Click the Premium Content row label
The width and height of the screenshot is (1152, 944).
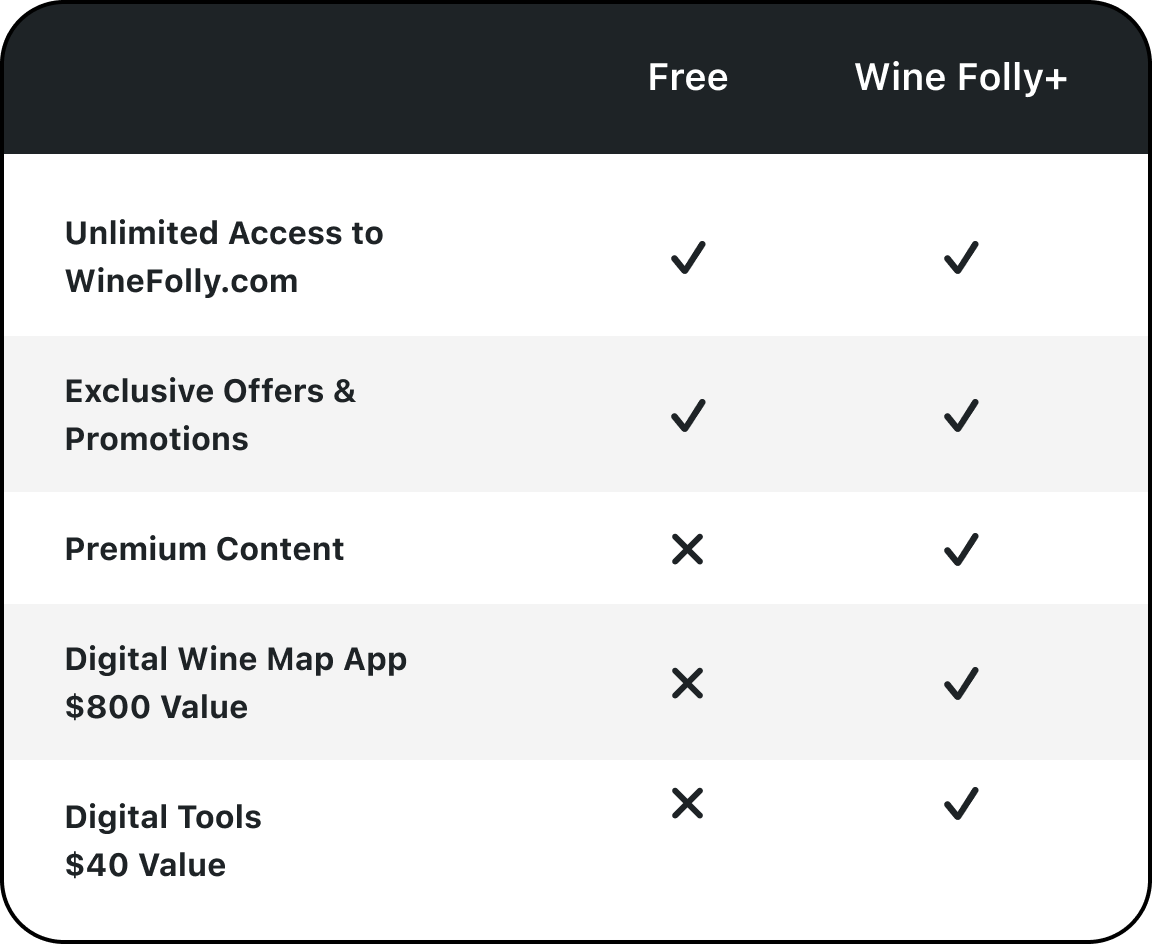(204, 549)
